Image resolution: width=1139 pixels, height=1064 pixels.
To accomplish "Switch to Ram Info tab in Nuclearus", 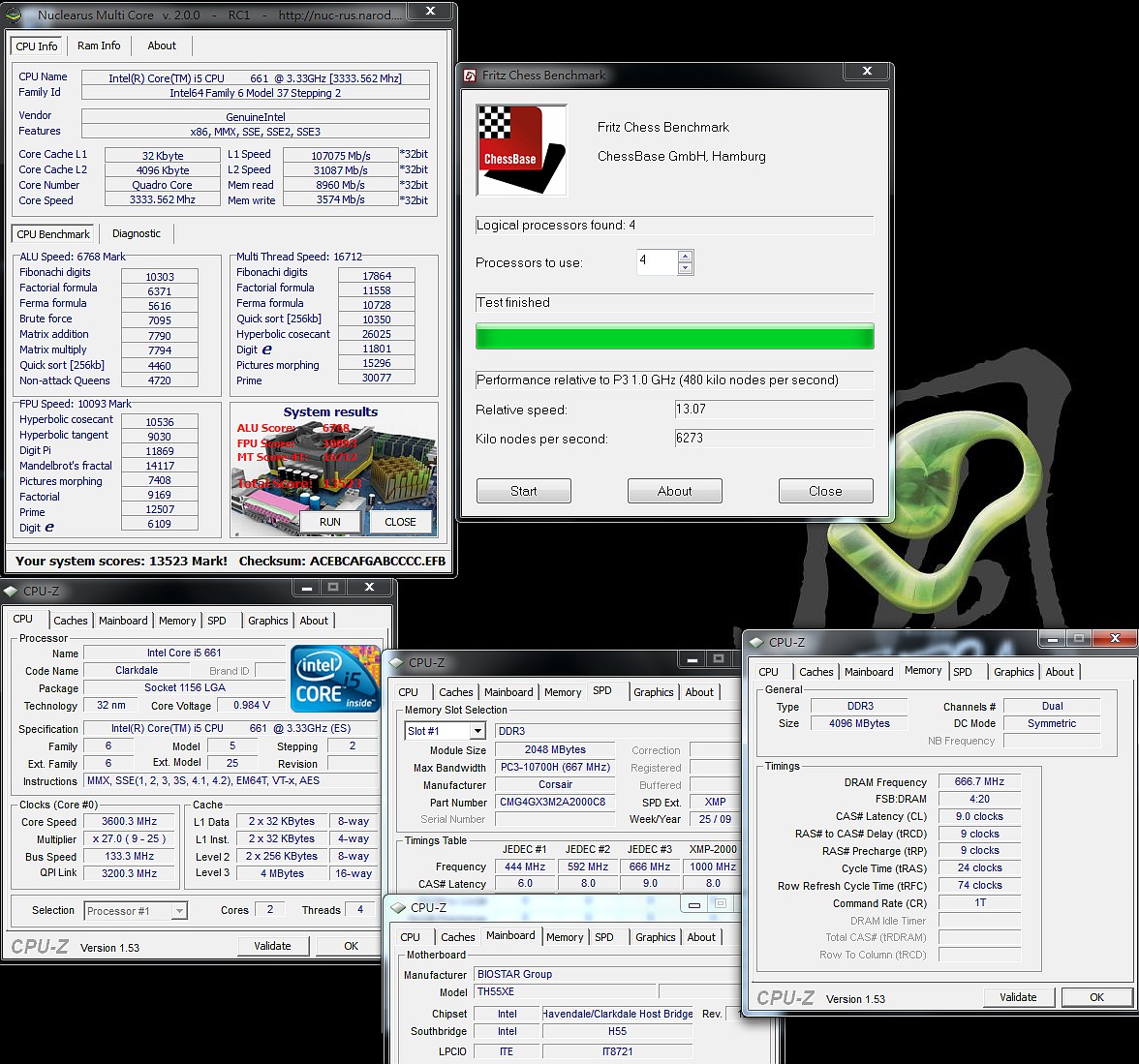I will pyautogui.click(x=99, y=46).
